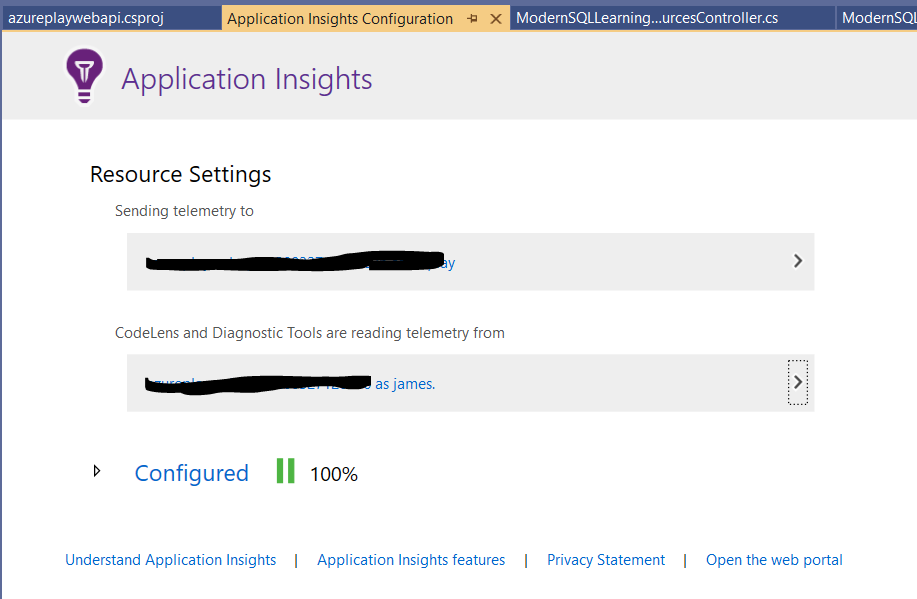The width and height of the screenshot is (917, 599).
Task: Click the Resource Settings heading
Action: 180,174
